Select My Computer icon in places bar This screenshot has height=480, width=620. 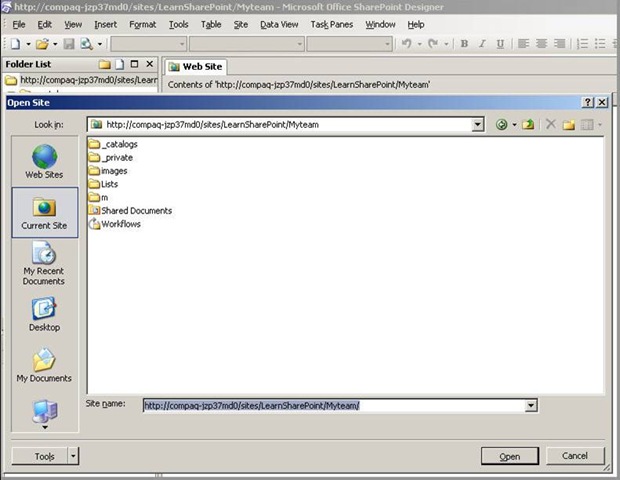(45, 410)
